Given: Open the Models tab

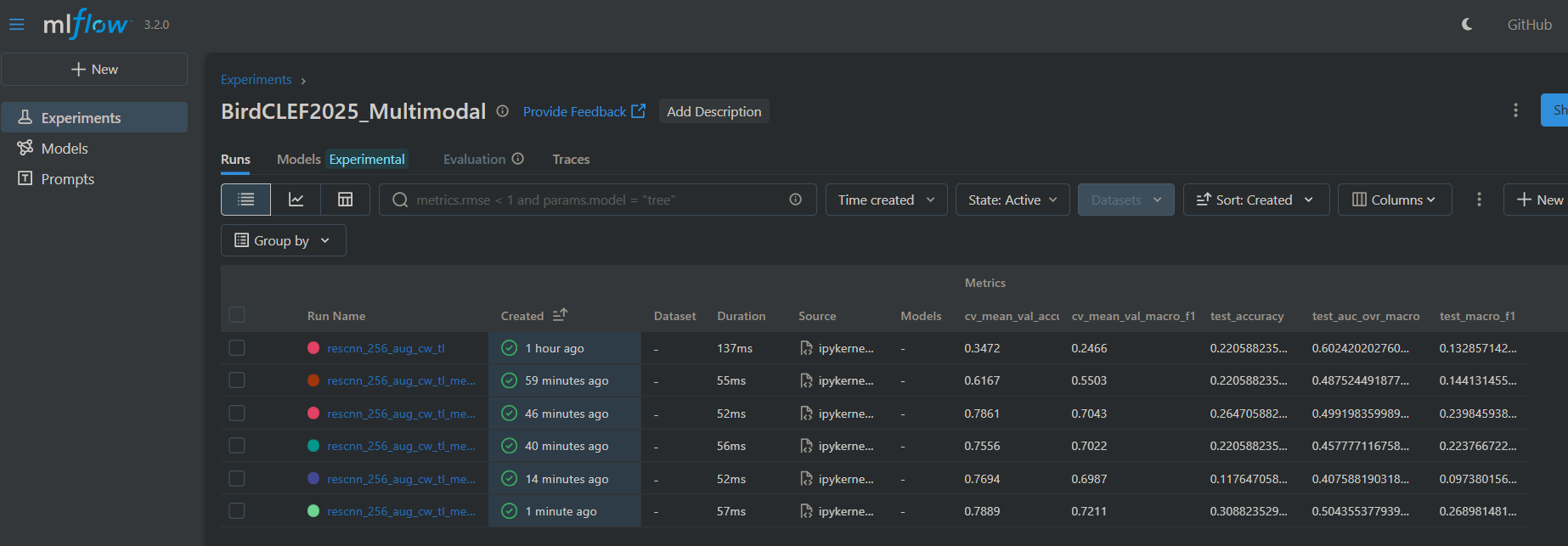Looking at the screenshot, I should (x=298, y=160).
